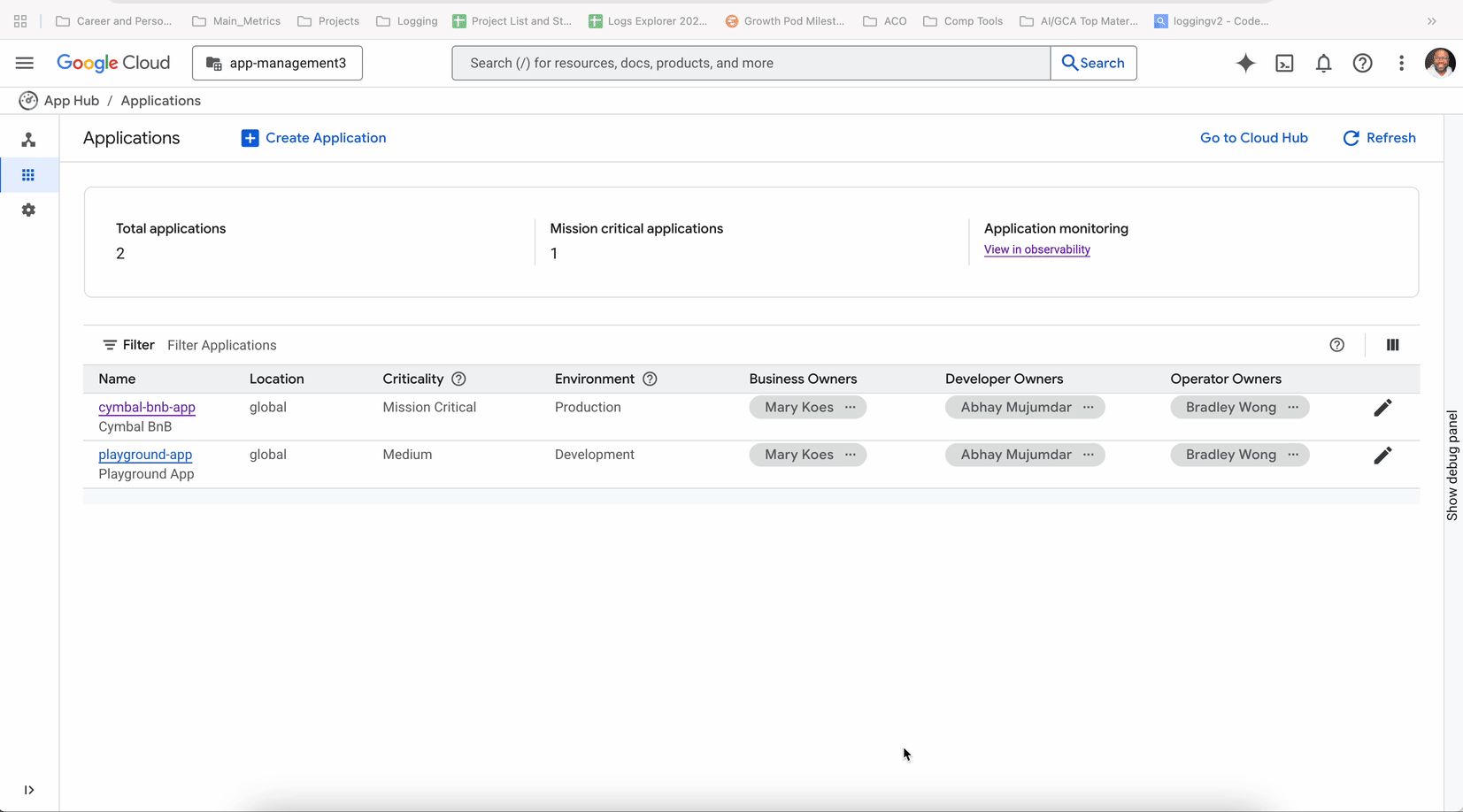This screenshot has height=812, width=1463.
Task: Expand Abhay Mujumdar owners for playground-app
Action: (1088, 455)
